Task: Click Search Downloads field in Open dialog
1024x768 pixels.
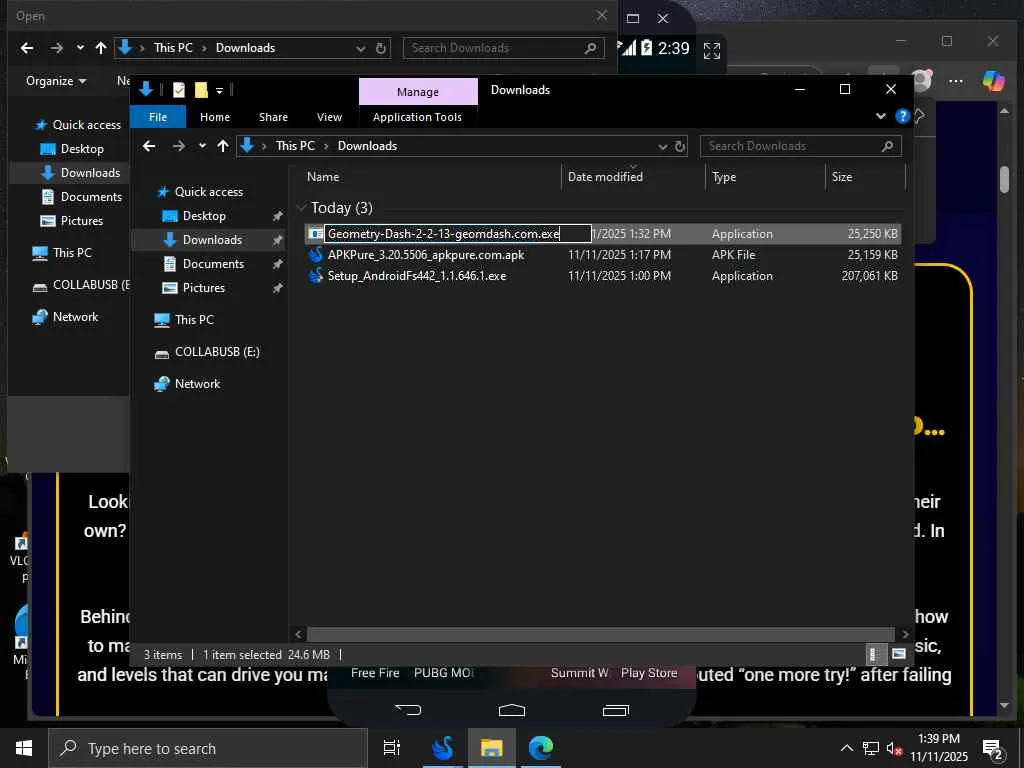Action: [x=504, y=48]
